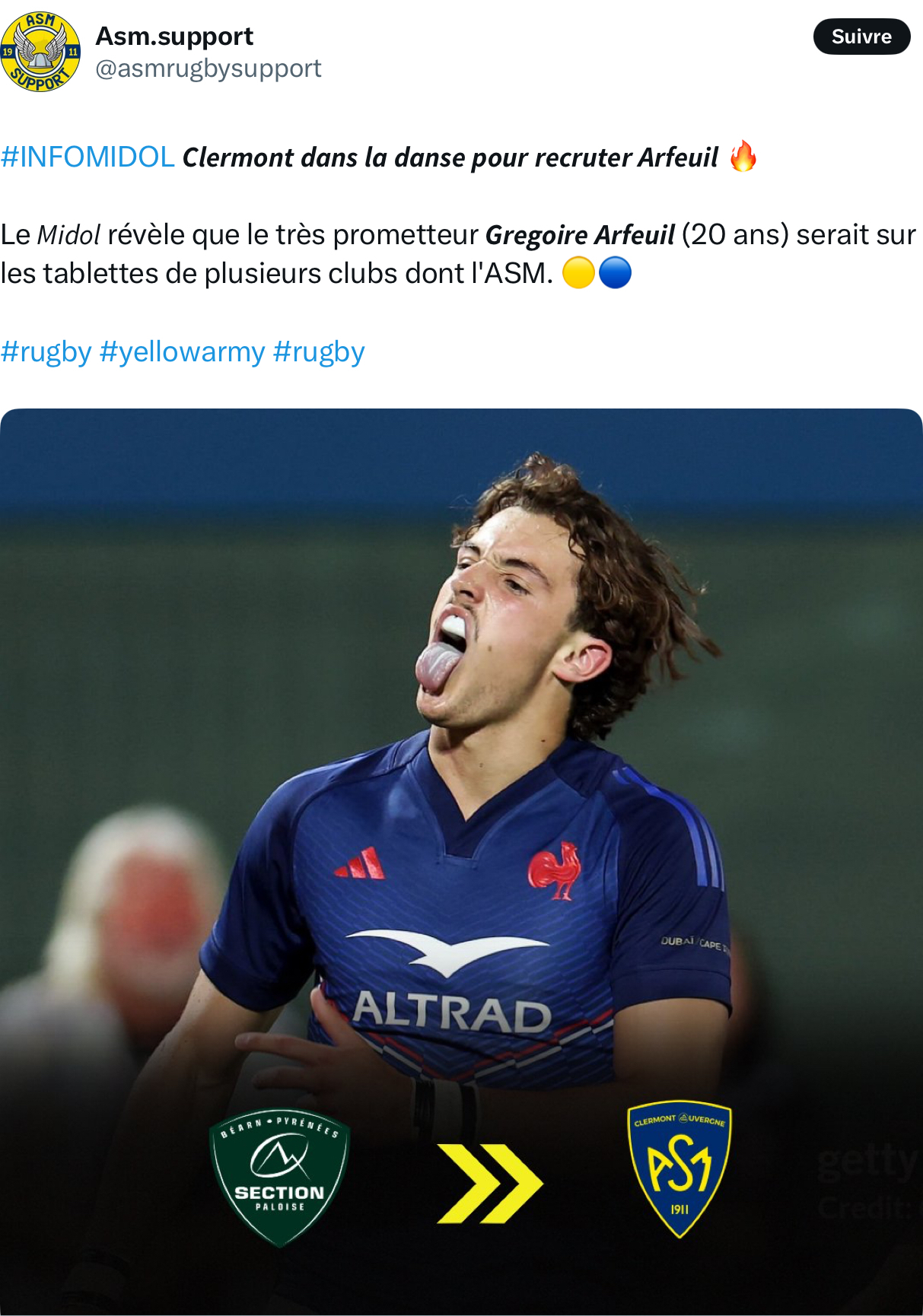Visit the @asmrugbysupport handle

pos(208,68)
